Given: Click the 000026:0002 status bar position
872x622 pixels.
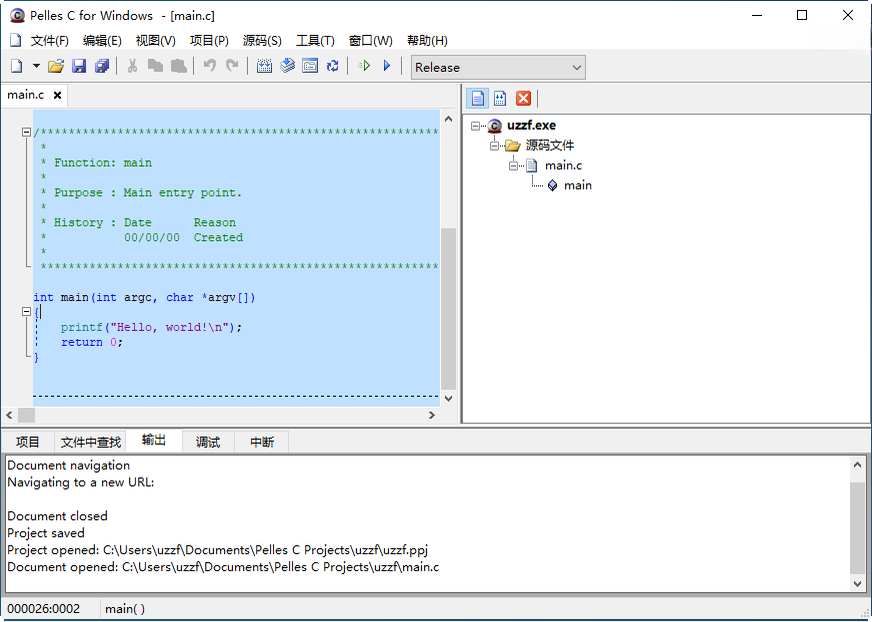Looking at the screenshot, I should pos(43,609).
